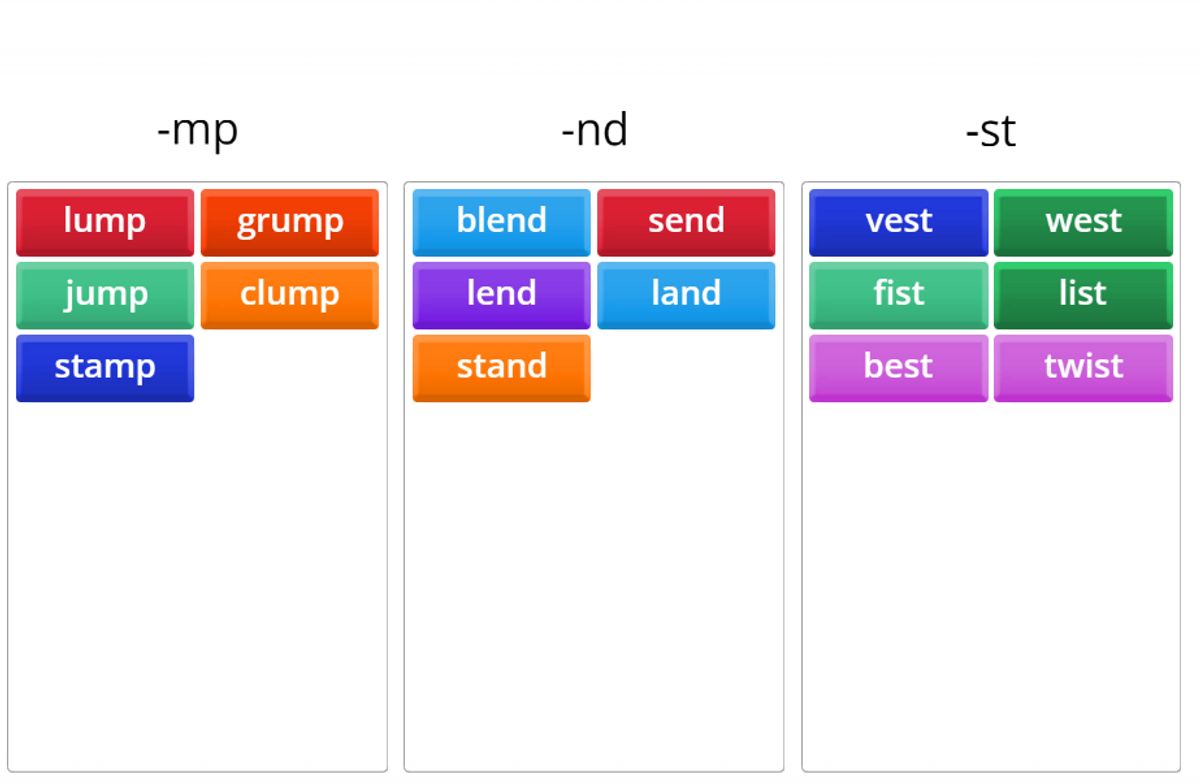Click the magenta 'twist' tile
1200x783 pixels.
coord(1083,368)
